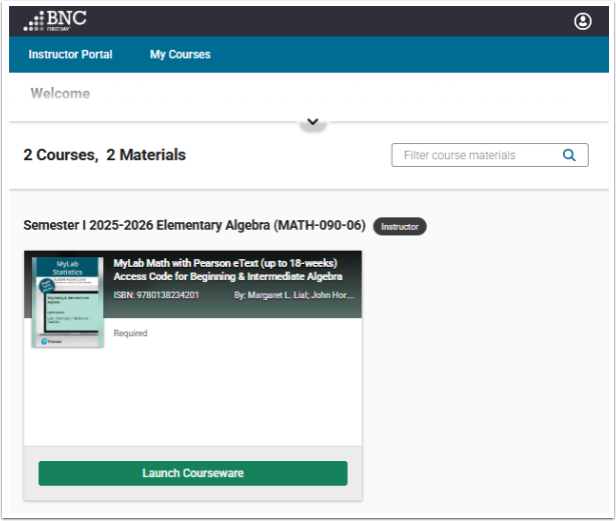Open the MyLab Math with Pearson eText title
The height and width of the screenshot is (521, 616).
pyautogui.click(x=228, y=270)
